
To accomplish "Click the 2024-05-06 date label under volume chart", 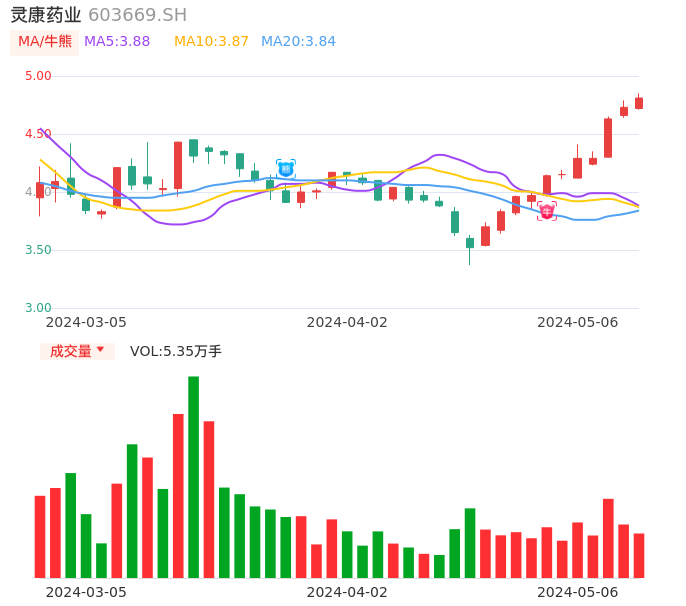I will tap(577, 592).
